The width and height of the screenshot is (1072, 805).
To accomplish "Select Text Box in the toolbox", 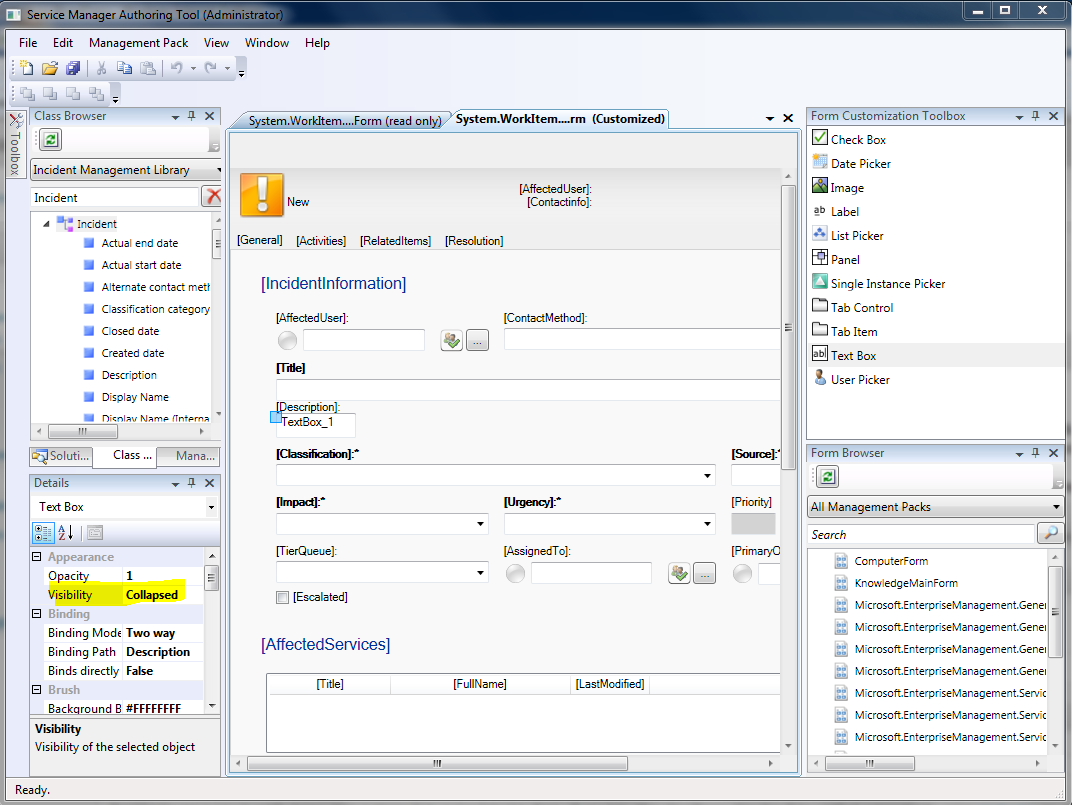I will click(x=853, y=355).
